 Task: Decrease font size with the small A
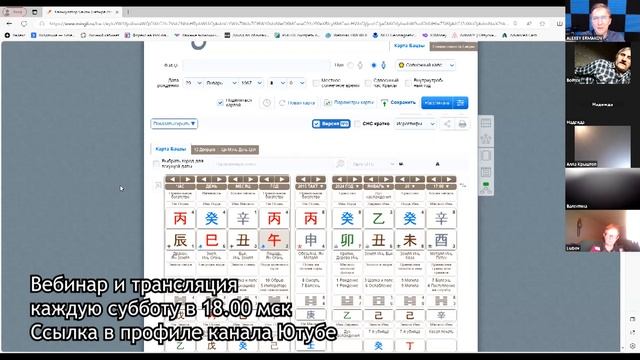click(x=401, y=164)
